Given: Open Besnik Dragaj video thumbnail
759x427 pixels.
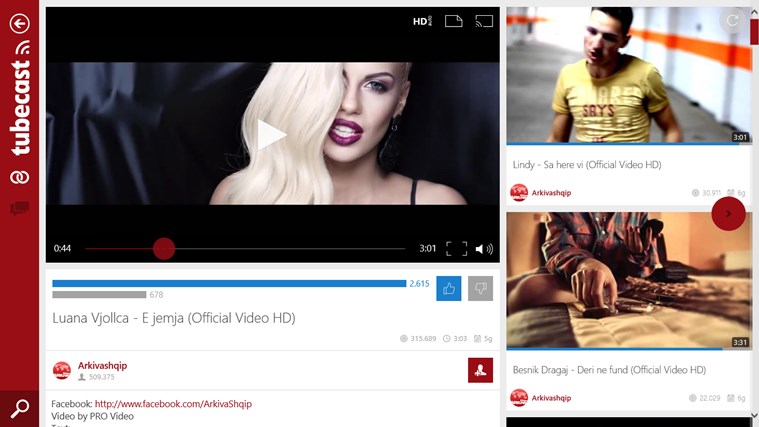Looking at the screenshot, I should tap(629, 281).
